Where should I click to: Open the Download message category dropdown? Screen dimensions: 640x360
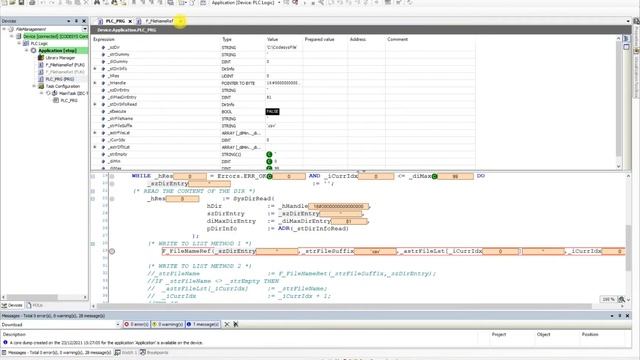coord(118,324)
